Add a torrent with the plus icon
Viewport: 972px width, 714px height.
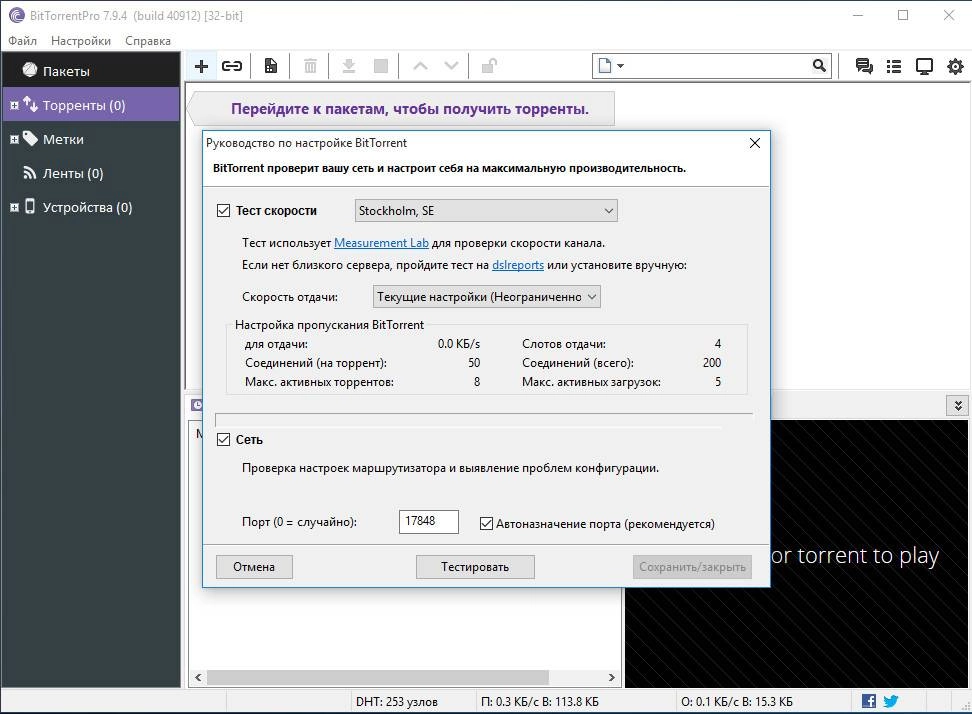(x=201, y=66)
